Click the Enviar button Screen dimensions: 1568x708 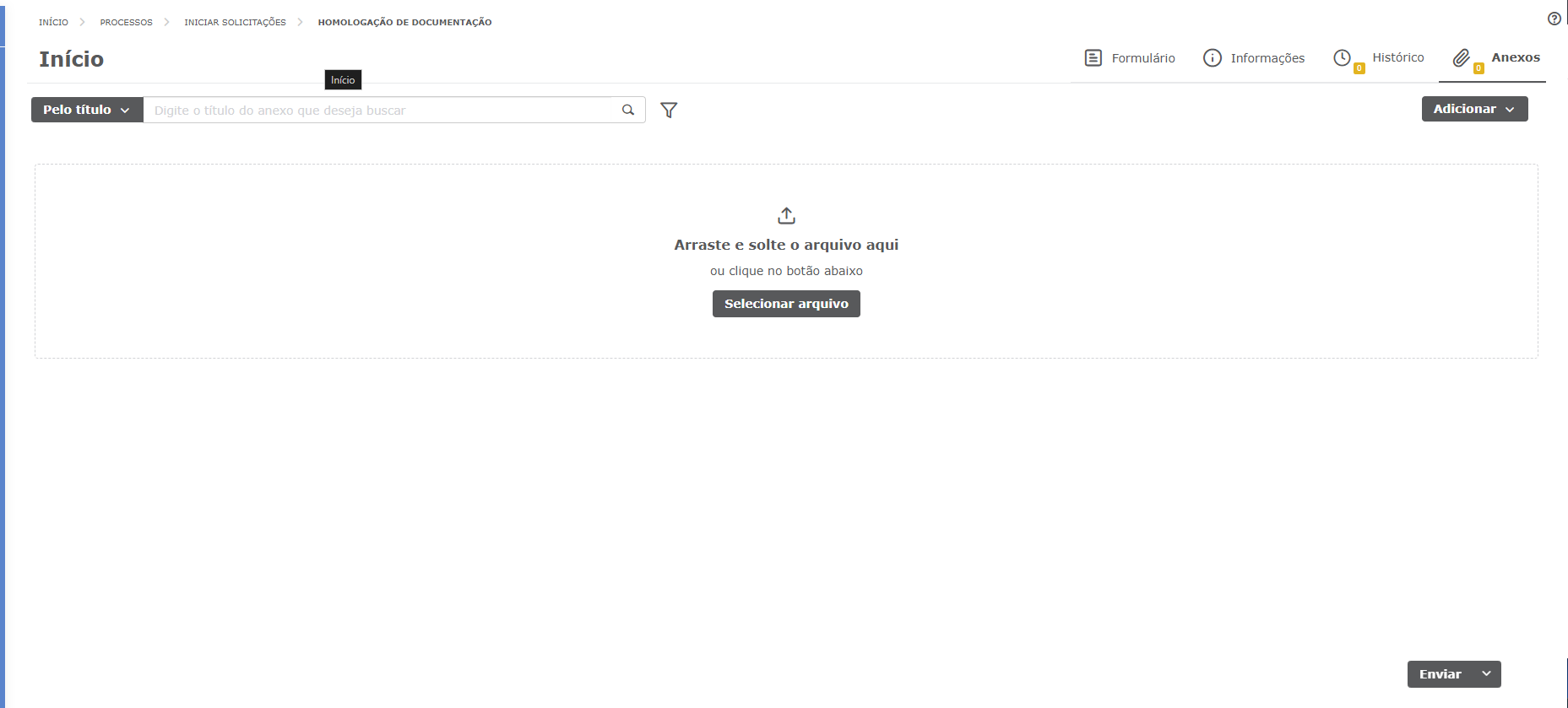(1440, 674)
